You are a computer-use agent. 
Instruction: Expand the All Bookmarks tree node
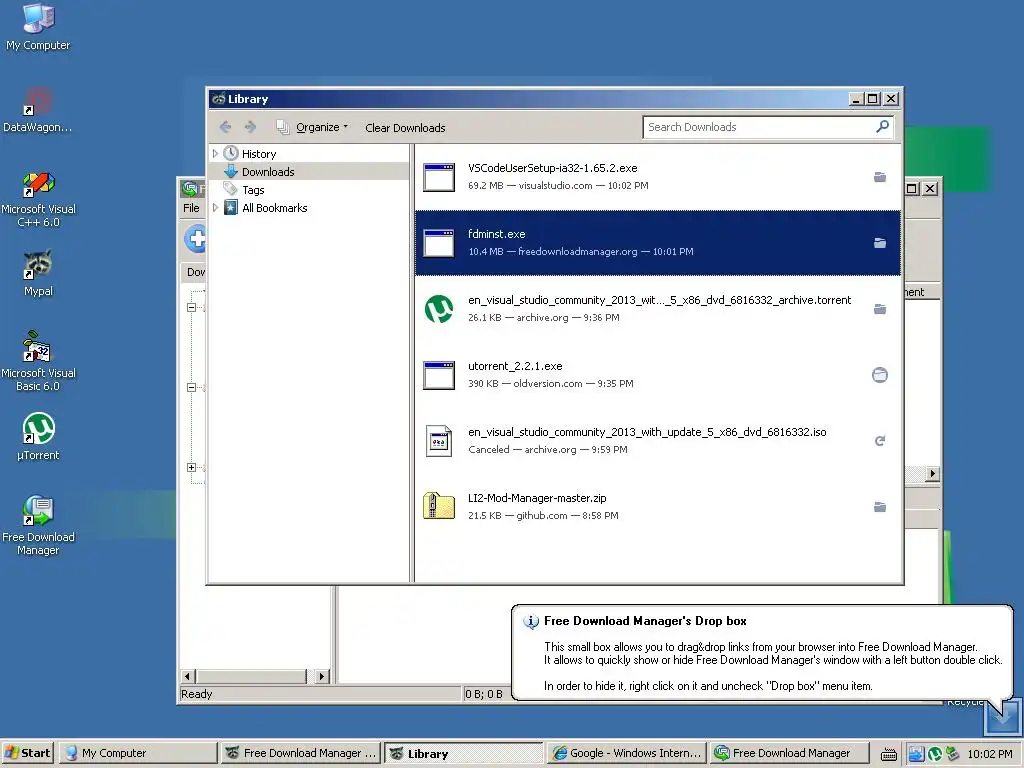pos(216,208)
